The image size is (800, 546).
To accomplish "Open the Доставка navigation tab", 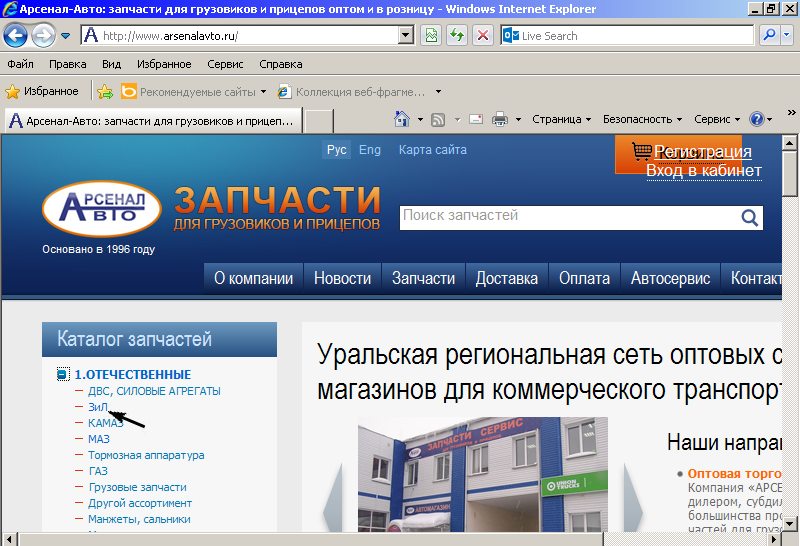I will click(x=507, y=278).
